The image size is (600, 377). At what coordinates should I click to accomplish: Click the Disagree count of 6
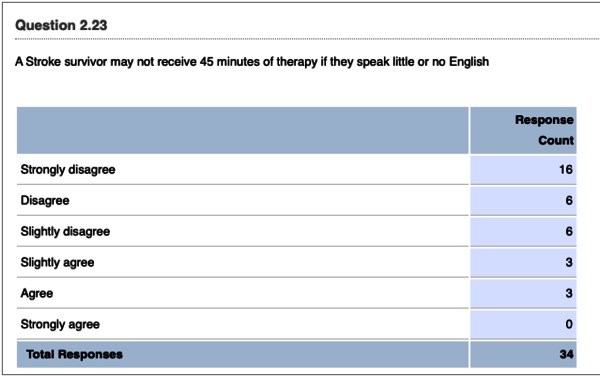(569, 200)
